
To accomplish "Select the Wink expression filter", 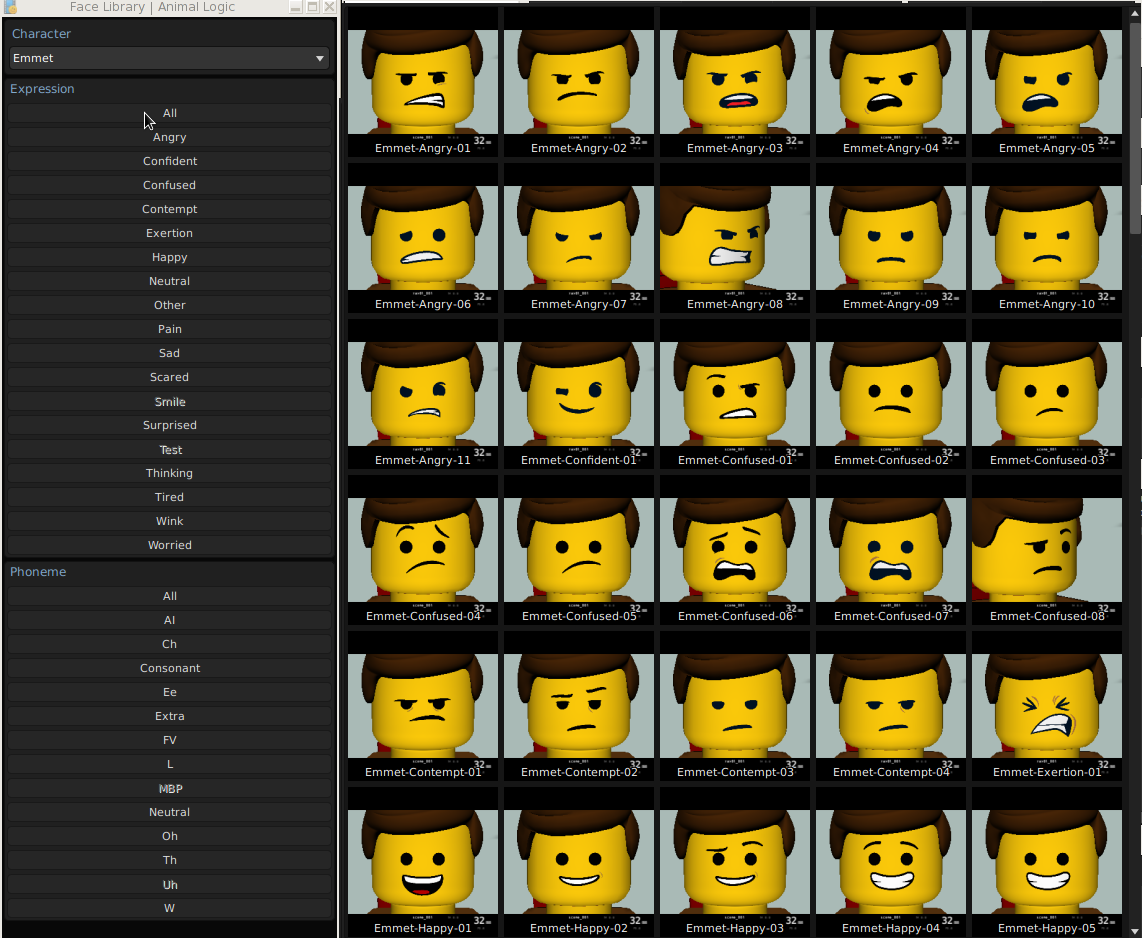I will [x=169, y=521].
